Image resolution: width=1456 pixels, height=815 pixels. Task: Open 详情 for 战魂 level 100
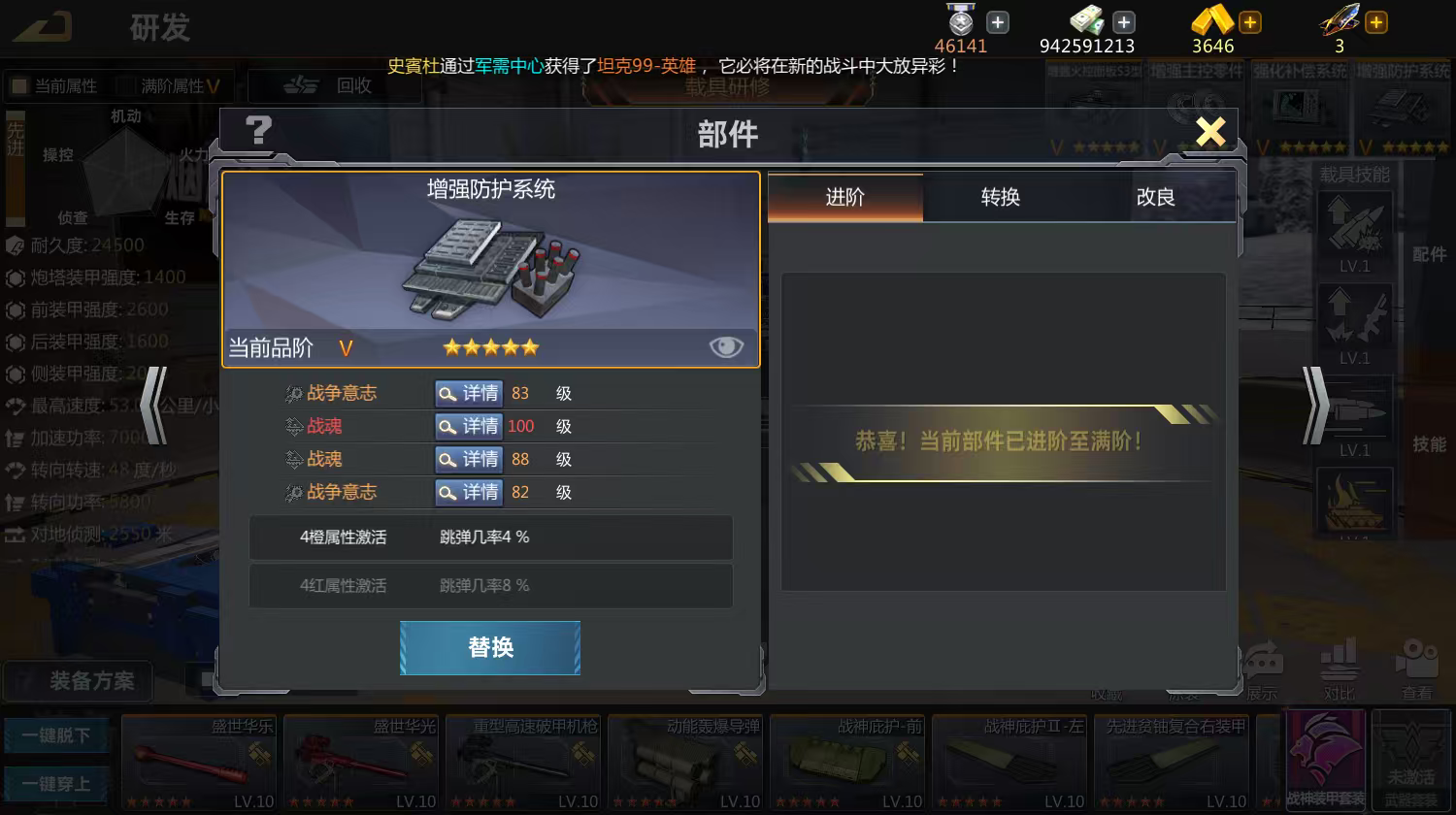469,426
